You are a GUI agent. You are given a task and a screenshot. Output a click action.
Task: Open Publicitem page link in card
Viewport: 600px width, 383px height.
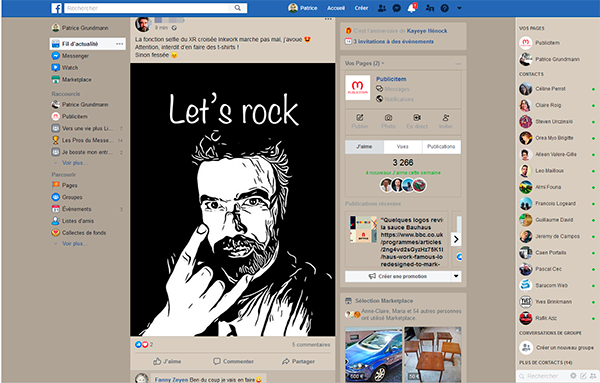(391, 79)
